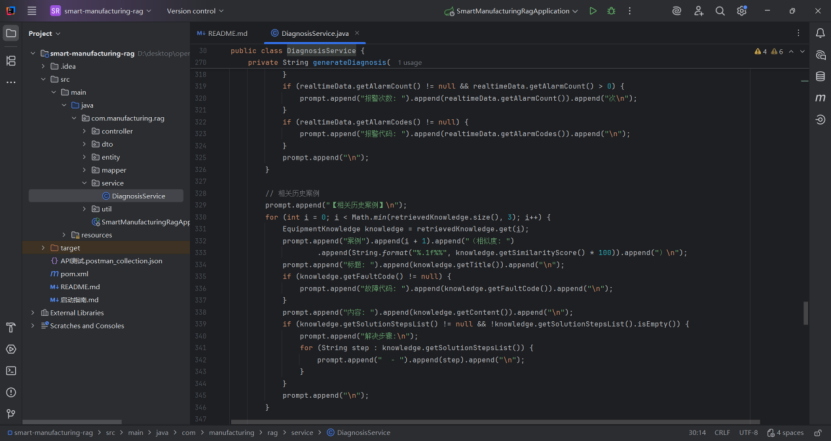Open the Notifications bell panel
The height and width of the screenshot is (442, 831).
point(820,33)
